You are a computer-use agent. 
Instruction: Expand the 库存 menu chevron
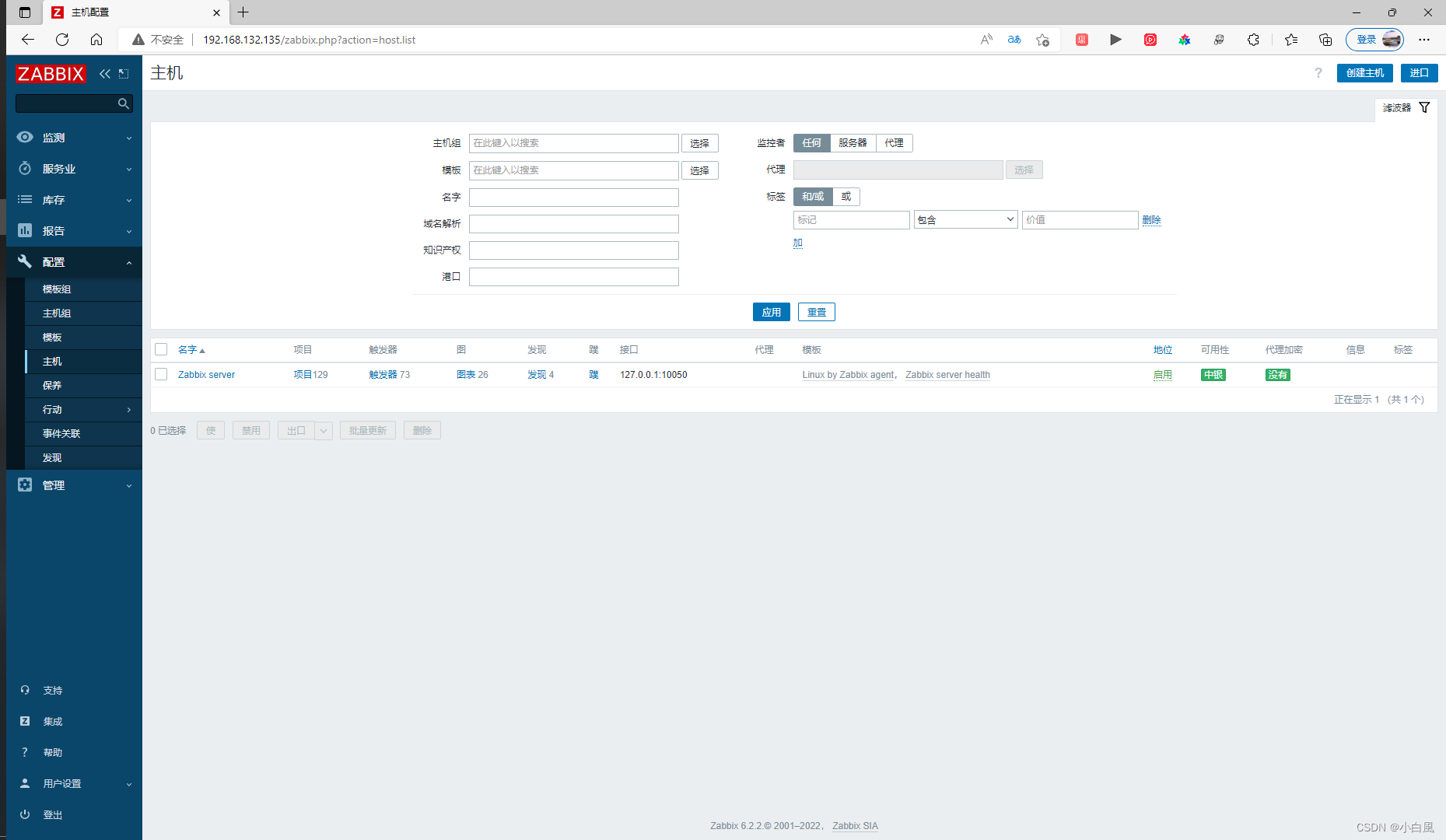(x=129, y=201)
